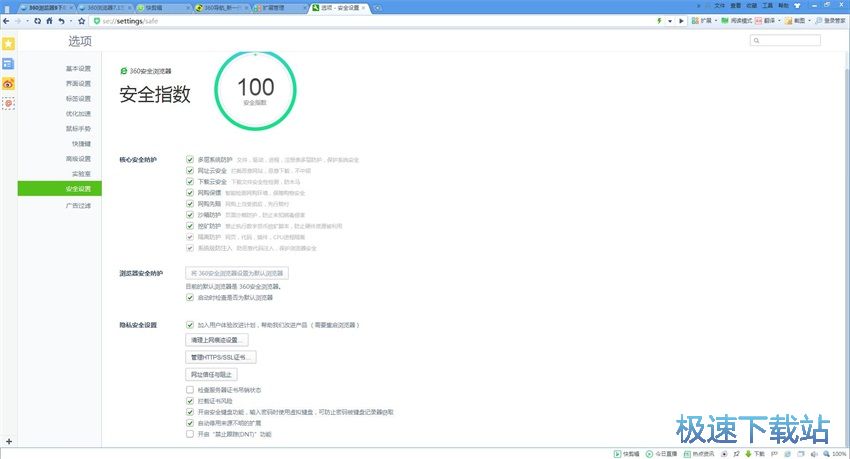Open 热点资讯 in the status bar
Viewport: 850px width, 459px height.
point(699,454)
